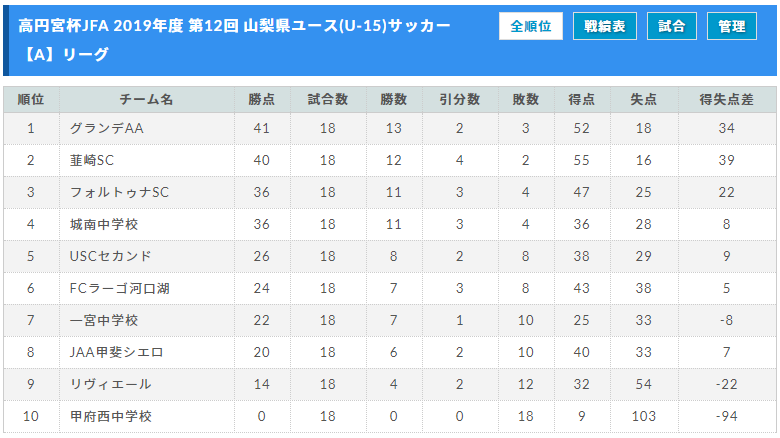780x438 pixels.
Task: Click the 得失点差 column header
Action: point(726,100)
